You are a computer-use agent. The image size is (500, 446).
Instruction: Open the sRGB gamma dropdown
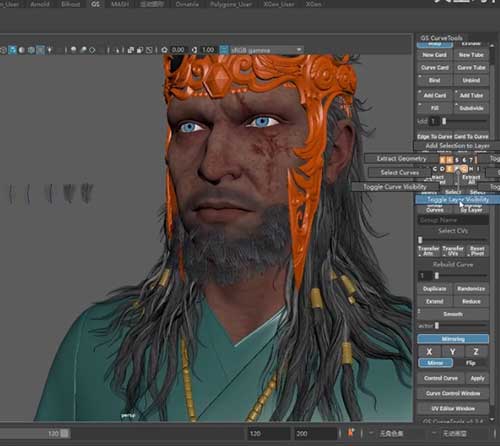click(x=266, y=50)
